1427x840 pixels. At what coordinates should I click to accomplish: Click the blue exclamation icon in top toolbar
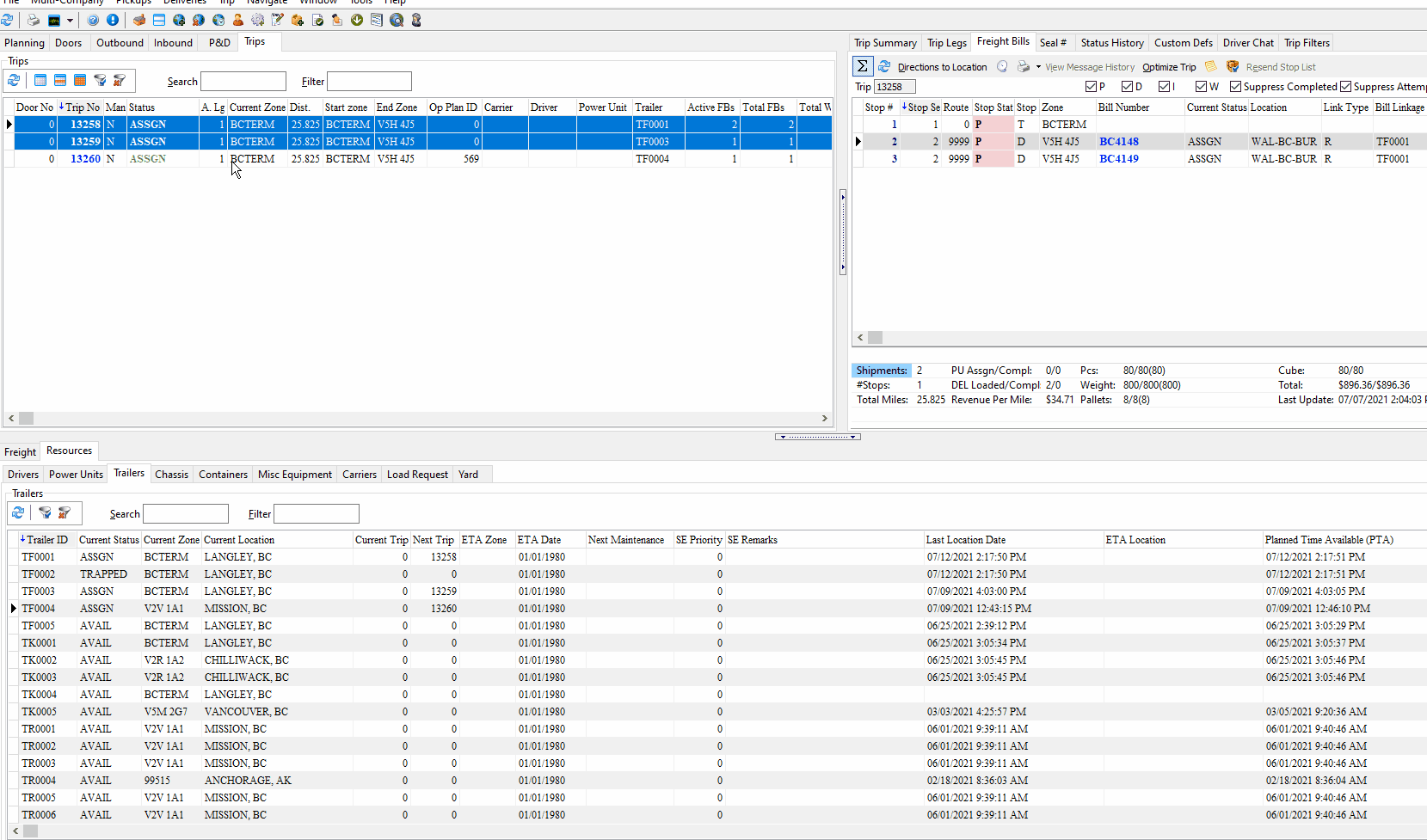pyautogui.click(x=112, y=20)
